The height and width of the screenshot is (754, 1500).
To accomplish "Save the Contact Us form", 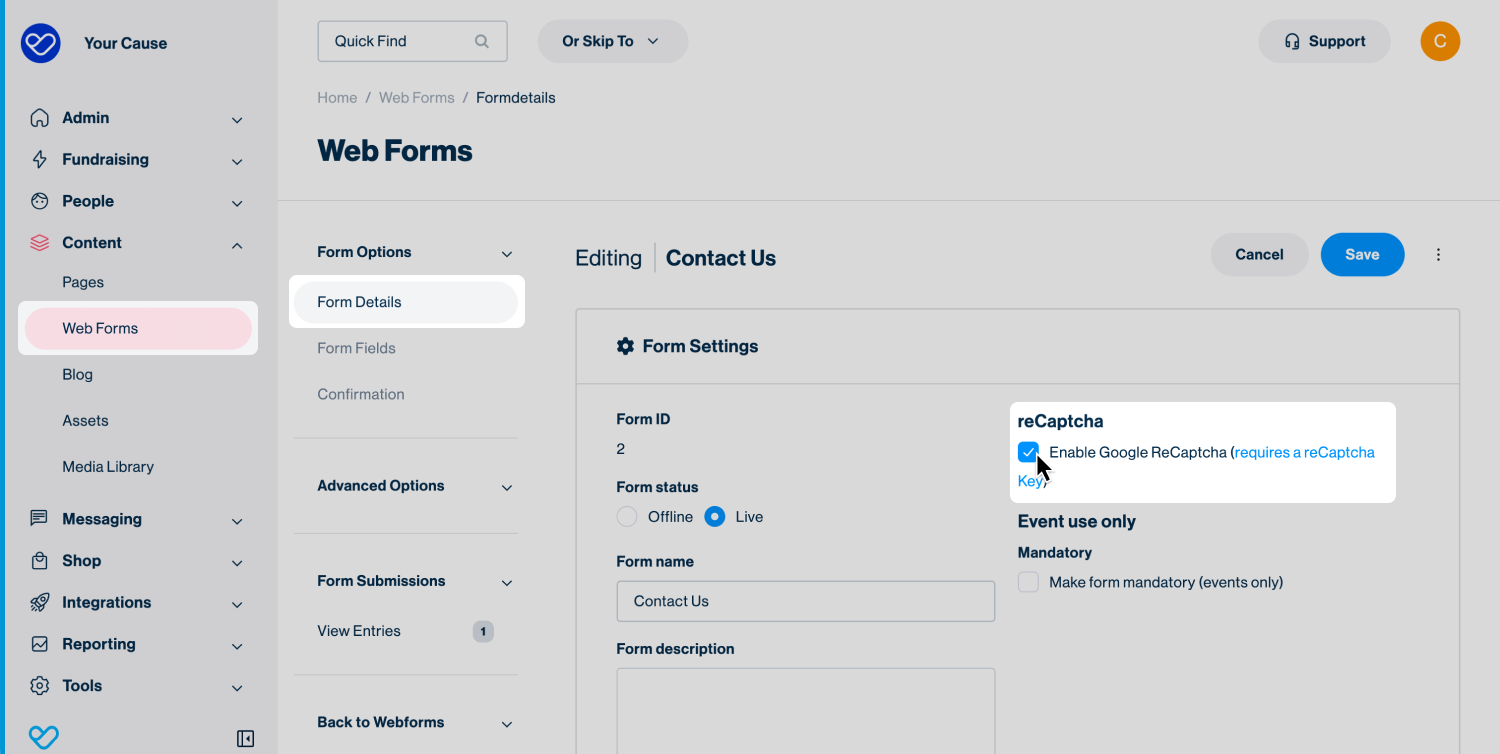I will tap(1362, 255).
